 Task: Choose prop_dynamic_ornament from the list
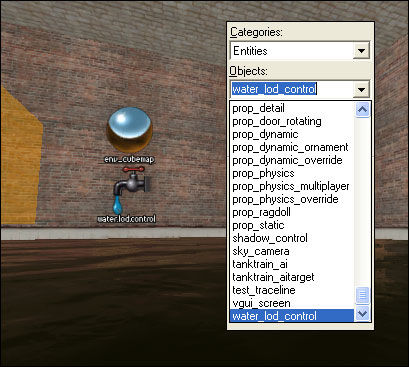tap(292, 147)
